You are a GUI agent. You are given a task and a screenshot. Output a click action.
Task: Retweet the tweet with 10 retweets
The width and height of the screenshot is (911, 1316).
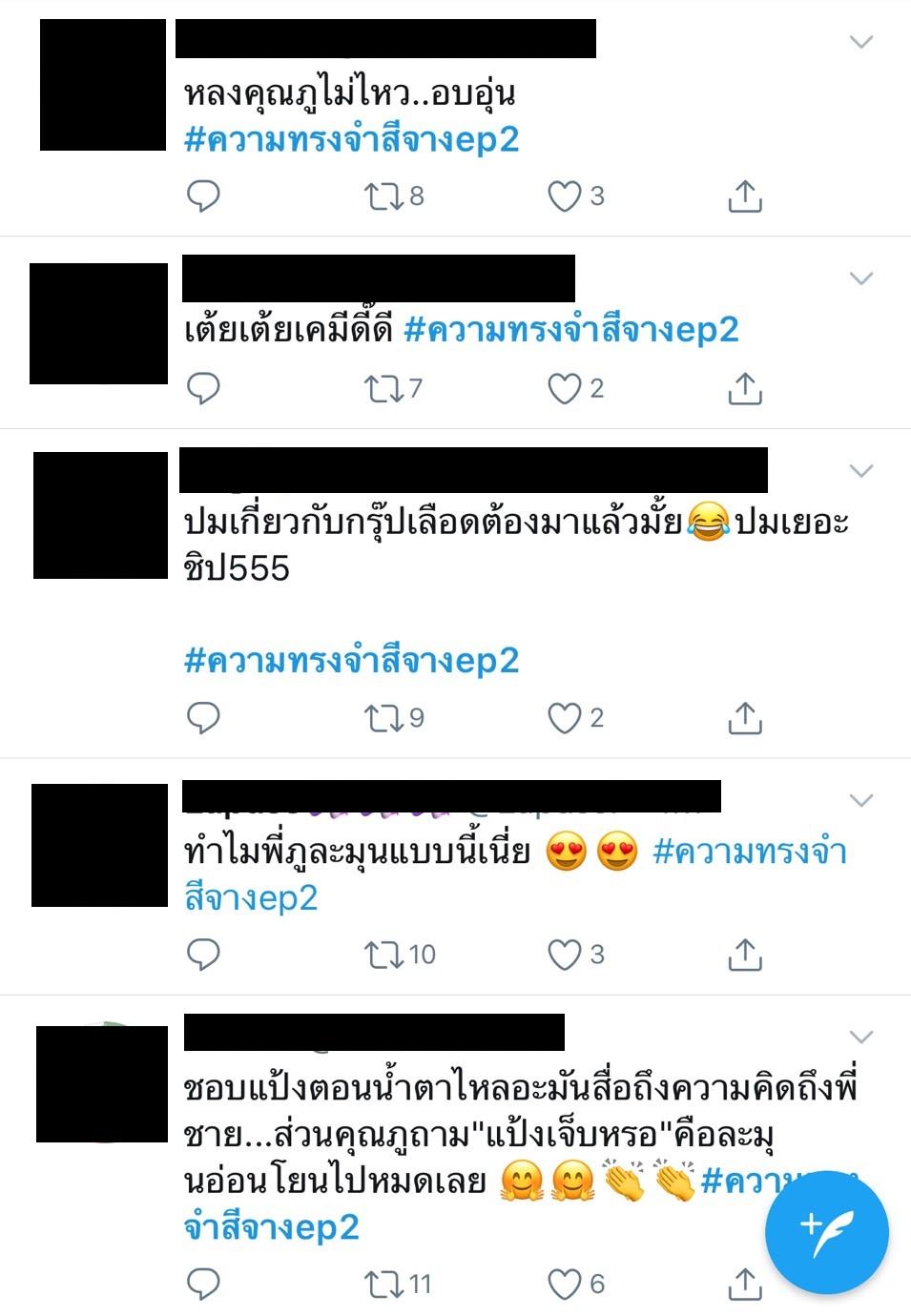point(400,955)
